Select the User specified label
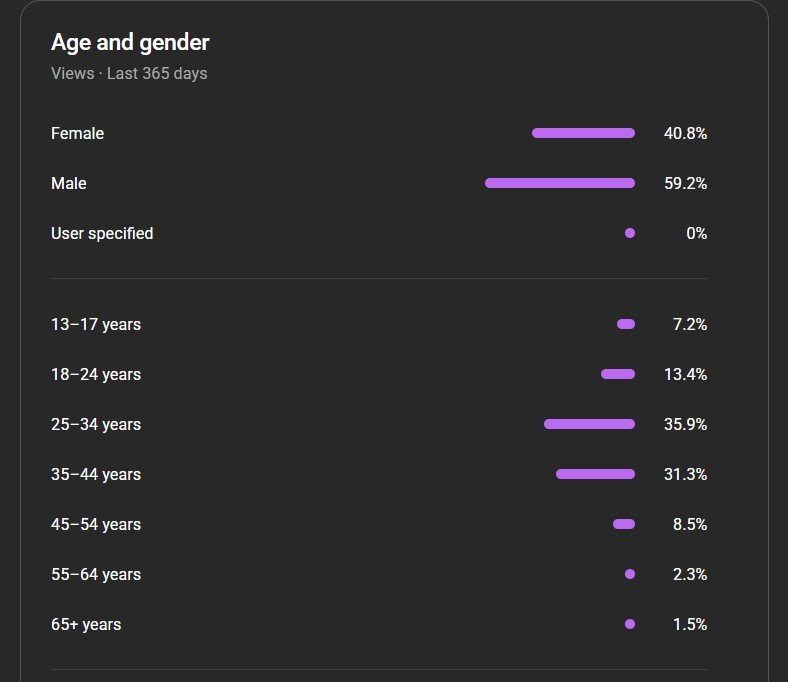Image resolution: width=788 pixels, height=682 pixels. click(x=102, y=233)
